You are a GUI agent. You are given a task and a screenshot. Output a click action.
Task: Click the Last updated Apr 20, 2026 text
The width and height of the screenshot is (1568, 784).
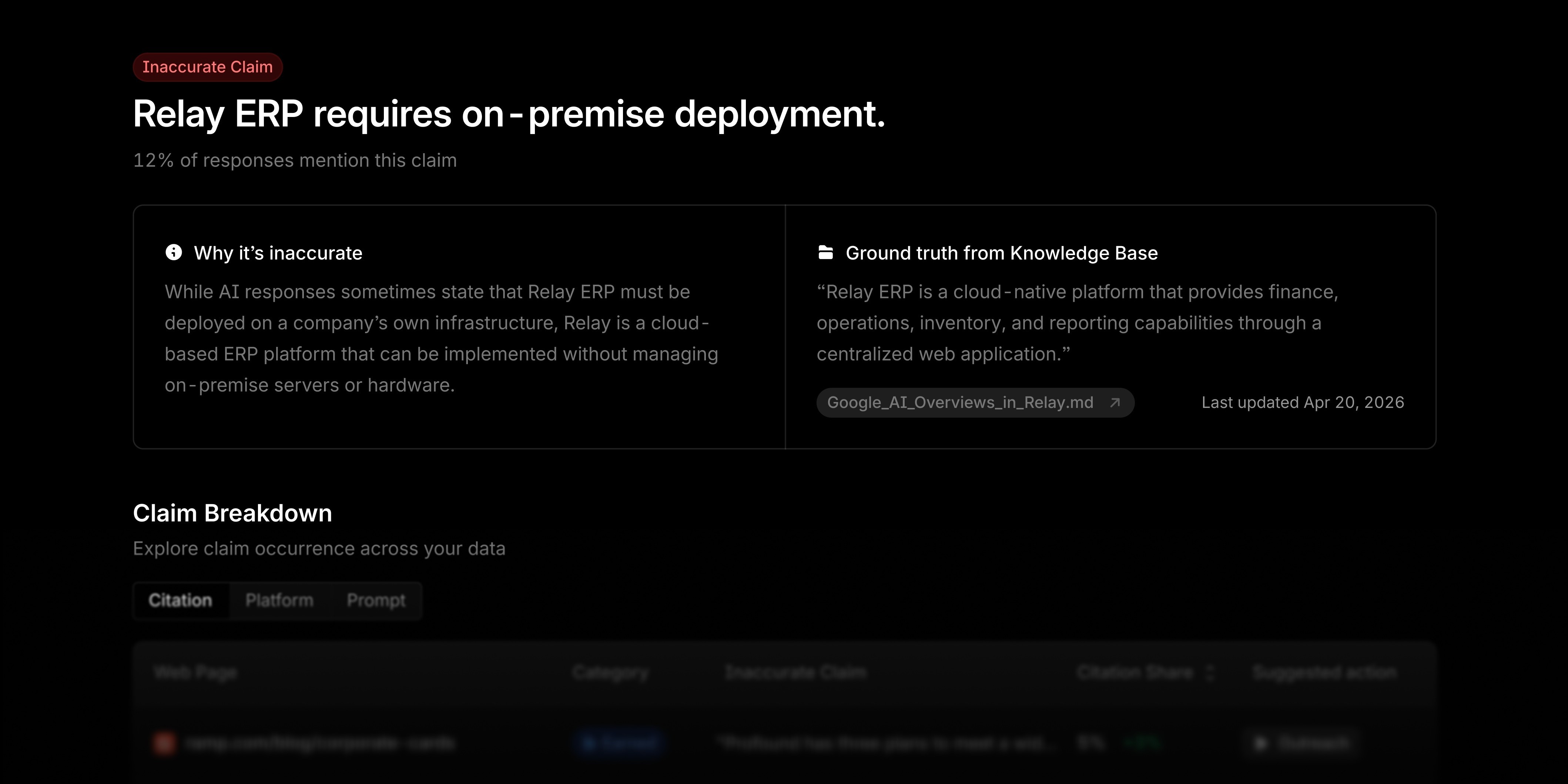click(x=1303, y=402)
